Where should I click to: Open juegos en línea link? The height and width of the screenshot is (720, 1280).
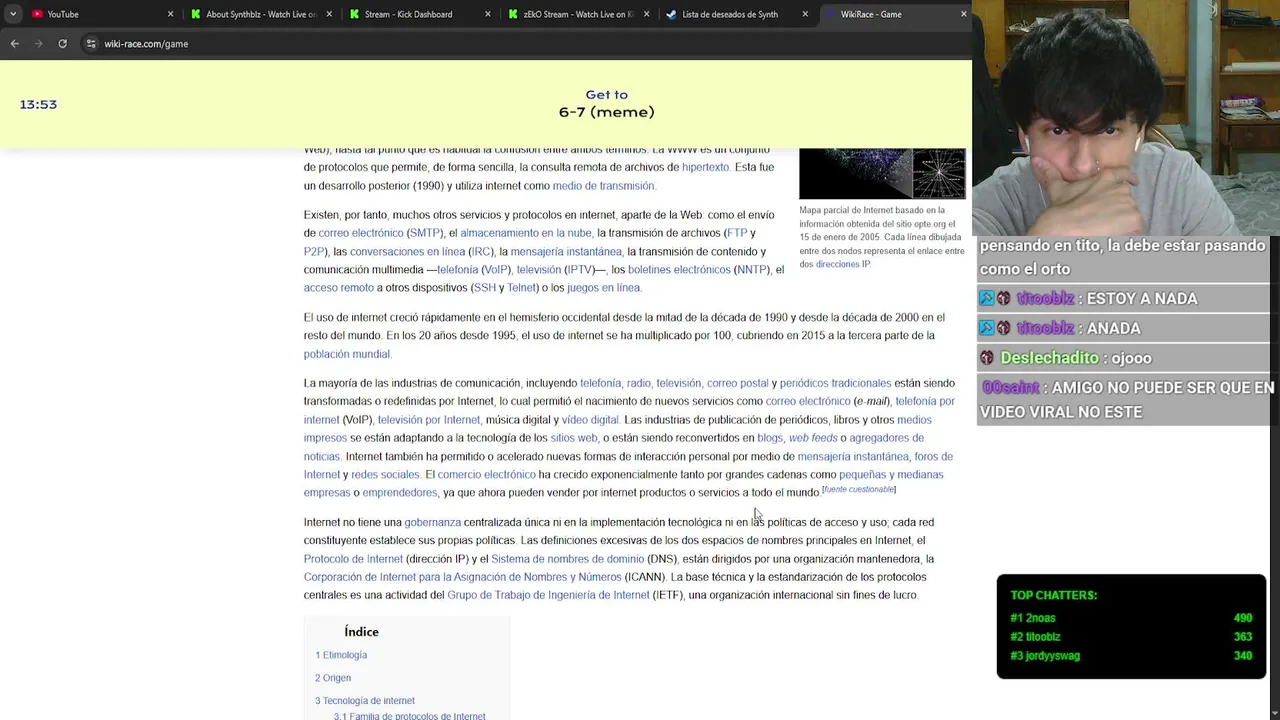tap(603, 288)
